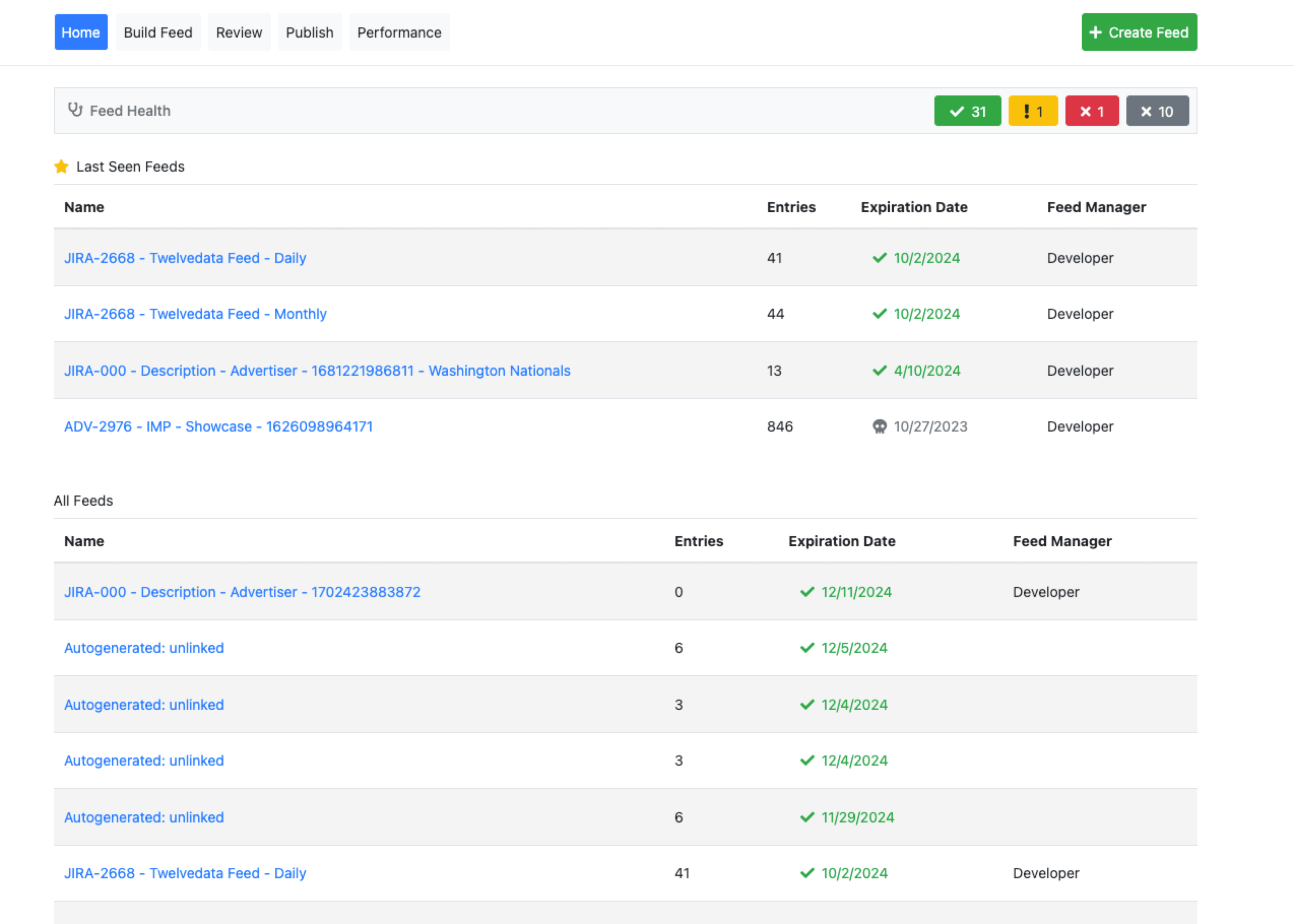The image size is (1294, 924).
Task: Switch to the Review tab
Action: [x=239, y=32]
